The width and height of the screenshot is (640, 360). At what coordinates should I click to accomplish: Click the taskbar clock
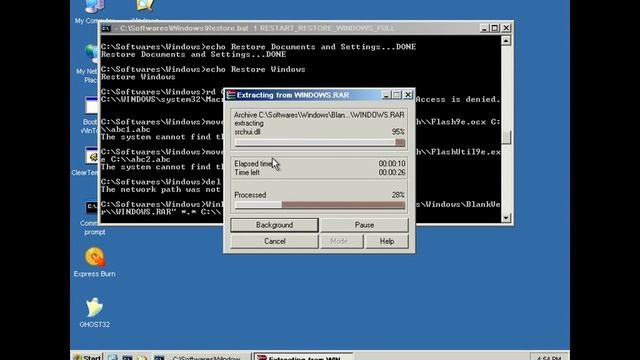pyautogui.click(x=549, y=357)
